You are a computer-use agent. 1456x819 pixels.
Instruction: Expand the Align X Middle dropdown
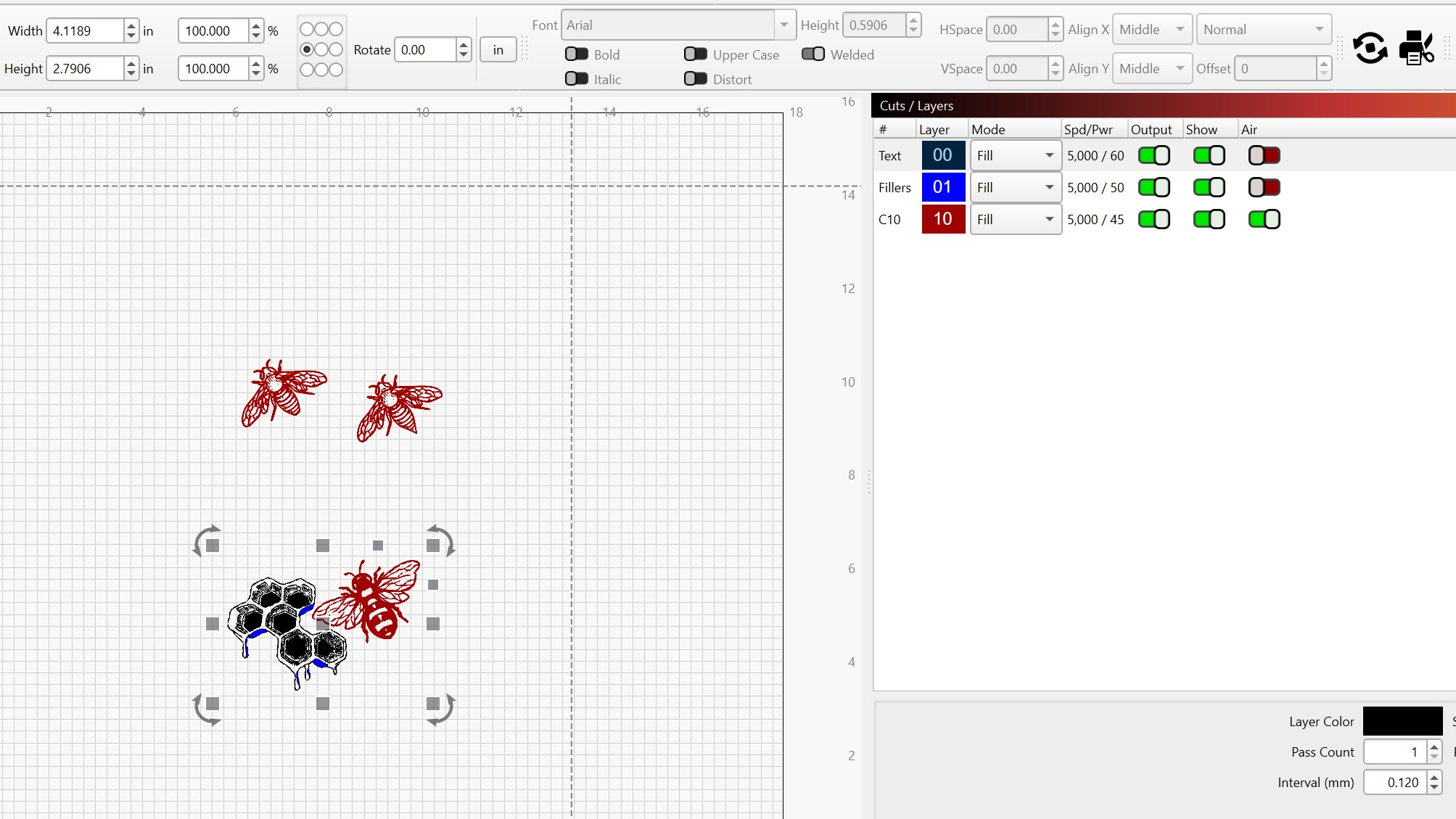coord(1152,30)
